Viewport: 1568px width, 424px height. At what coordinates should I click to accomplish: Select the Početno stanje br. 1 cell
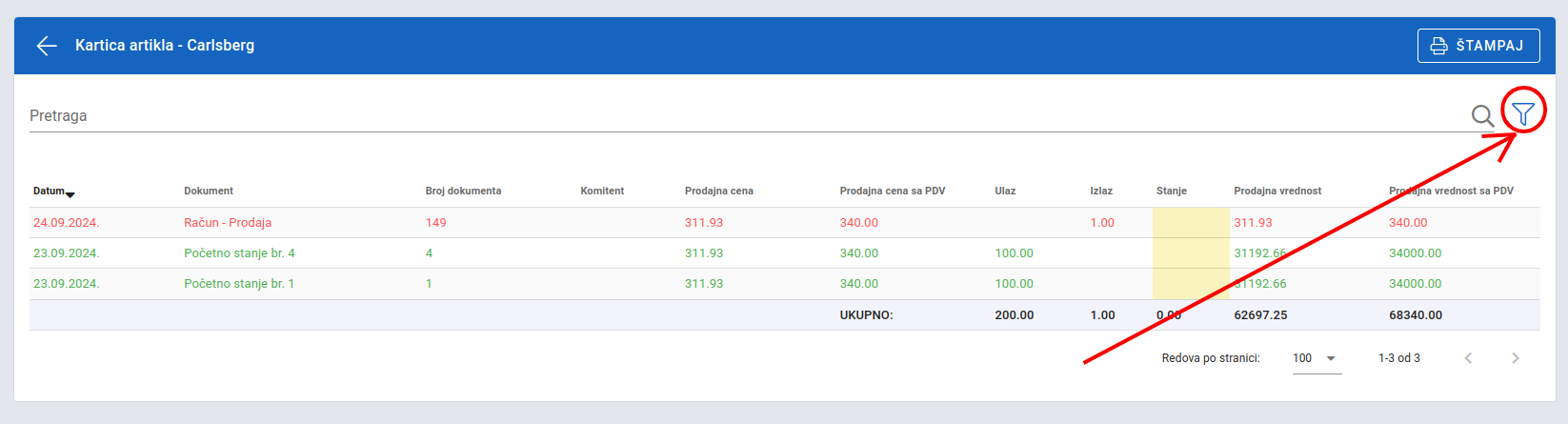click(239, 283)
